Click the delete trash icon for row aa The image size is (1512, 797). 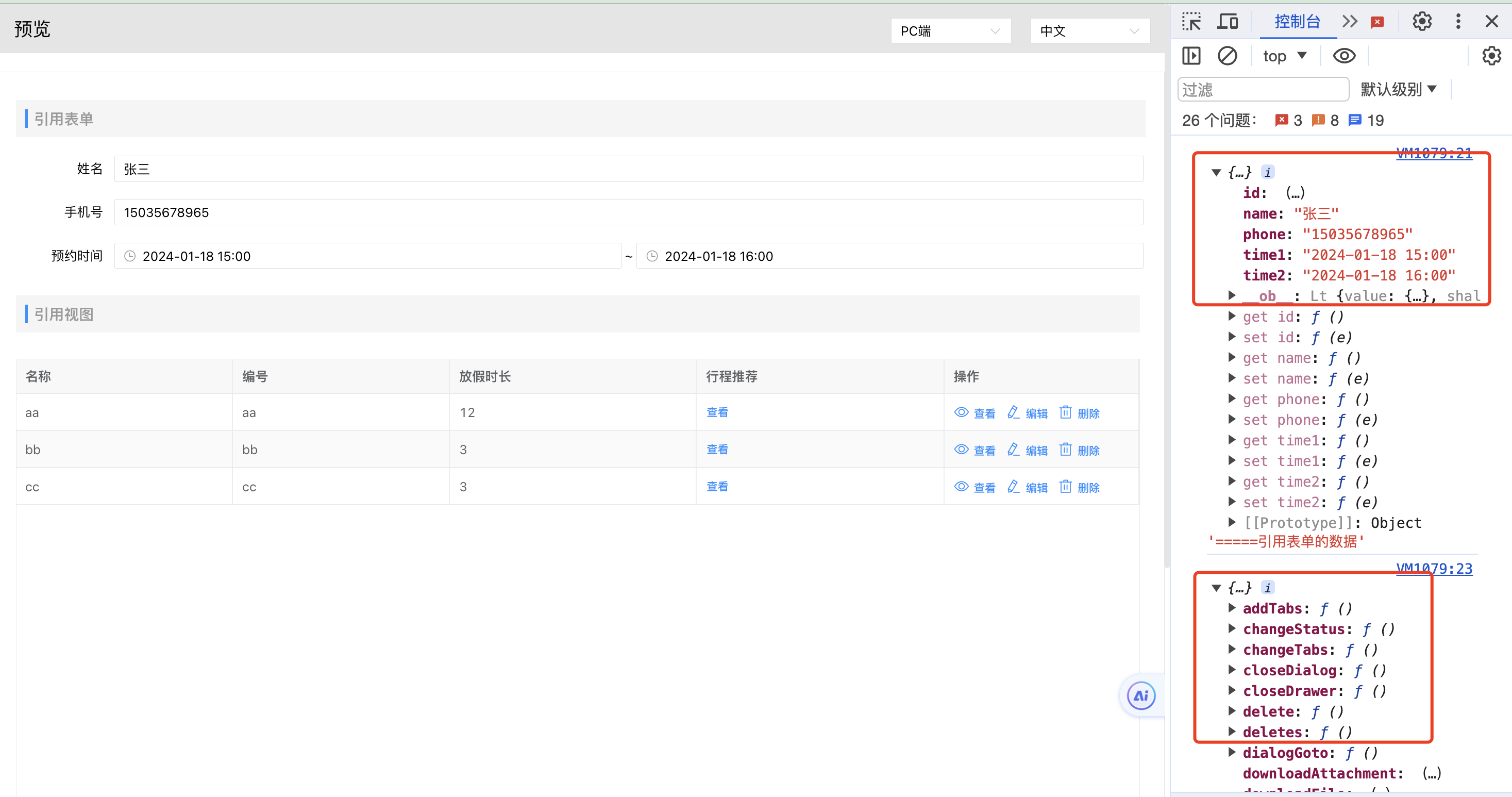pos(1065,412)
